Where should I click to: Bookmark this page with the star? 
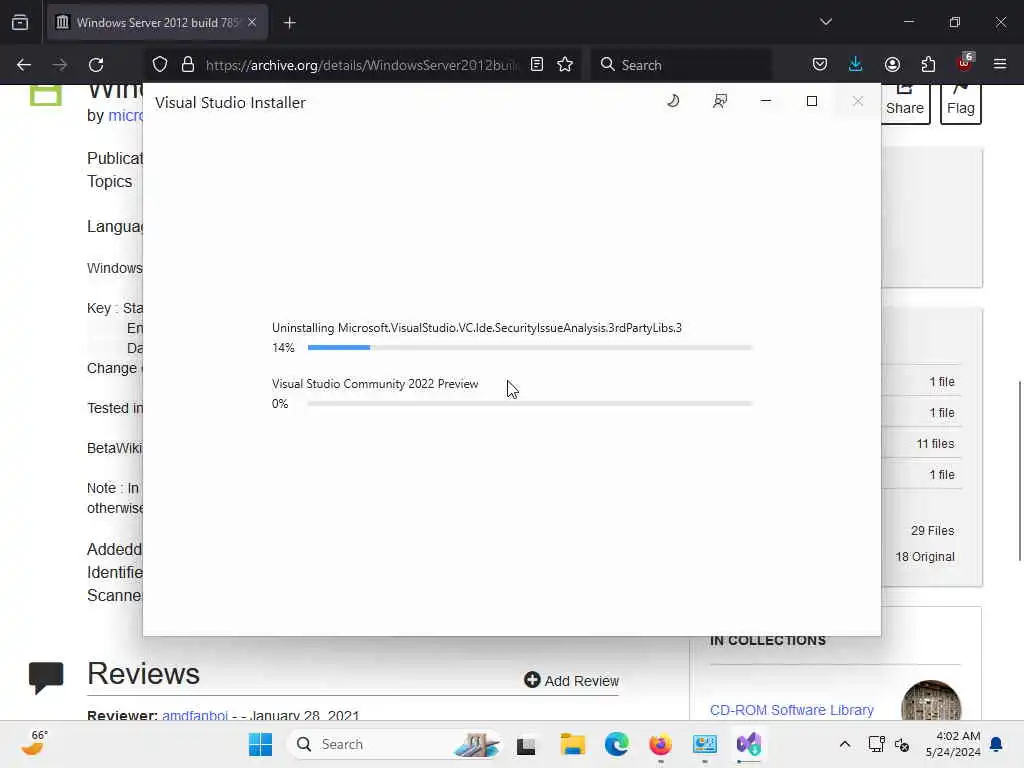pyautogui.click(x=565, y=65)
